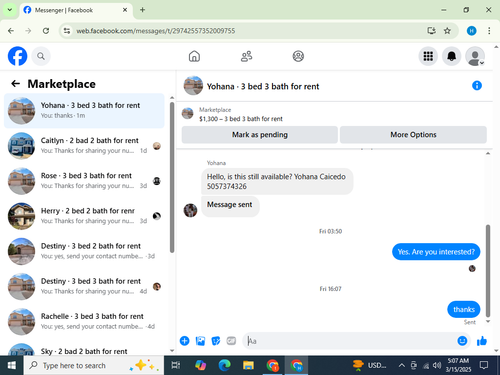Send a thumbs-up like
The width and height of the screenshot is (500, 375).
coord(482,341)
